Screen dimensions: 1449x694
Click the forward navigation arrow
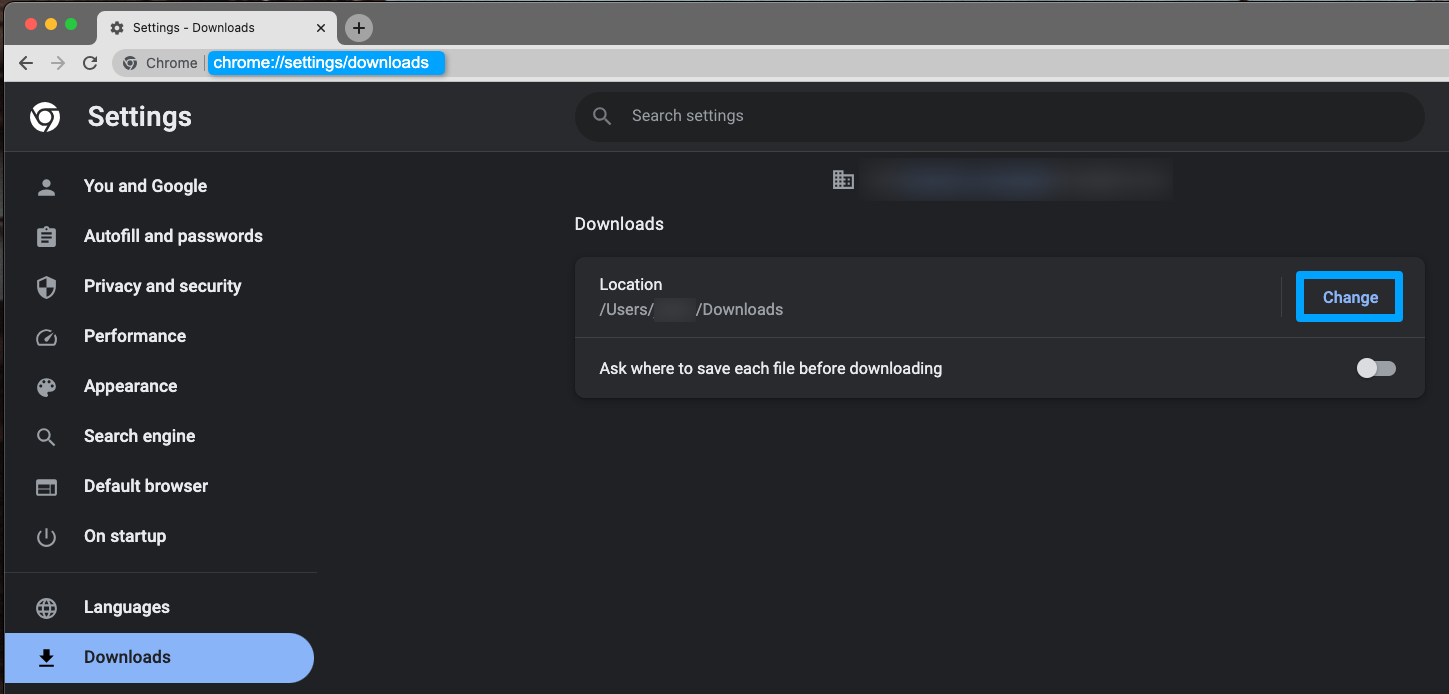point(58,63)
